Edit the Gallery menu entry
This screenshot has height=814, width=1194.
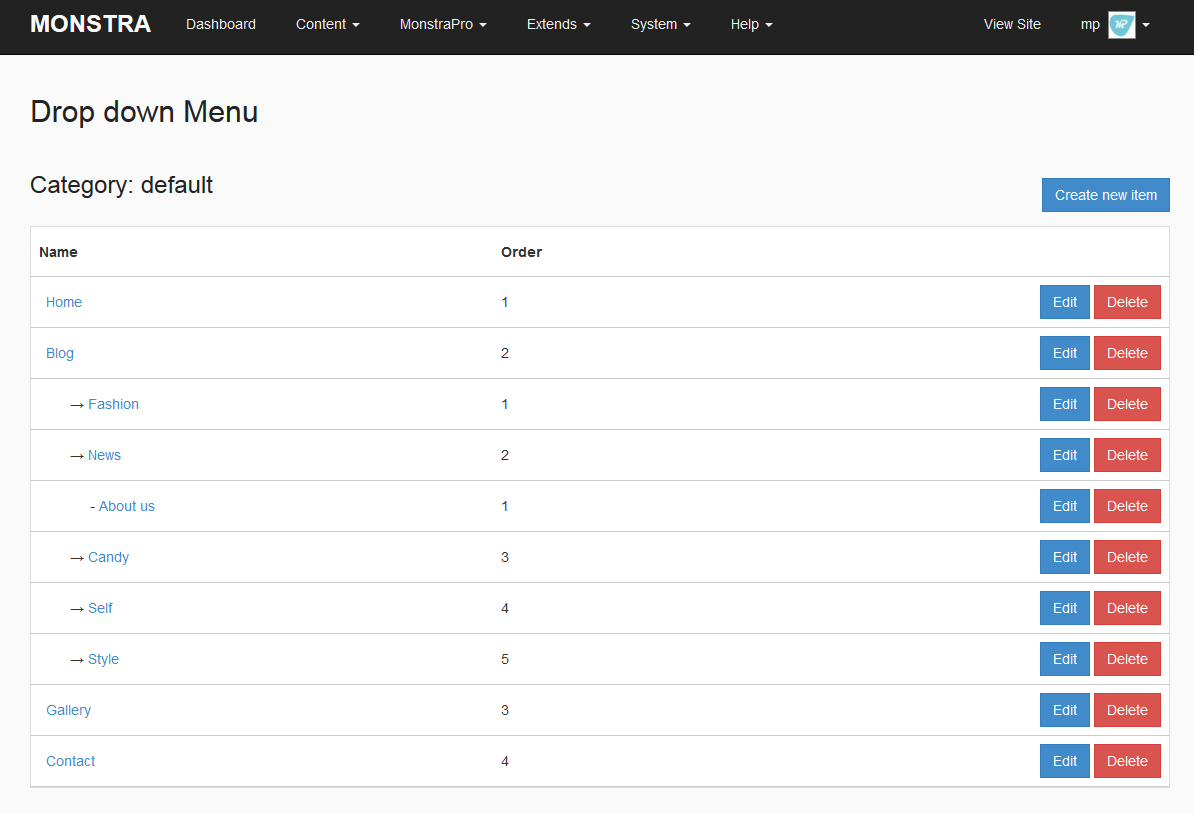(x=1064, y=709)
